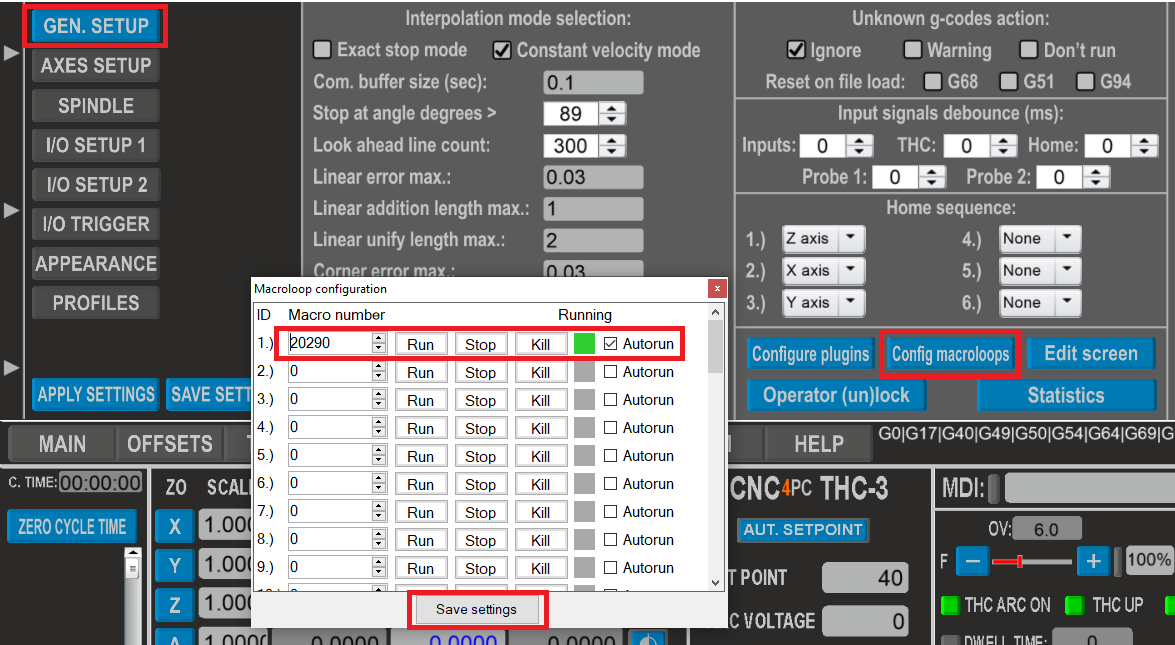The width and height of the screenshot is (1175, 645).
Task: Disable Constant velocity mode
Action: coord(501,50)
